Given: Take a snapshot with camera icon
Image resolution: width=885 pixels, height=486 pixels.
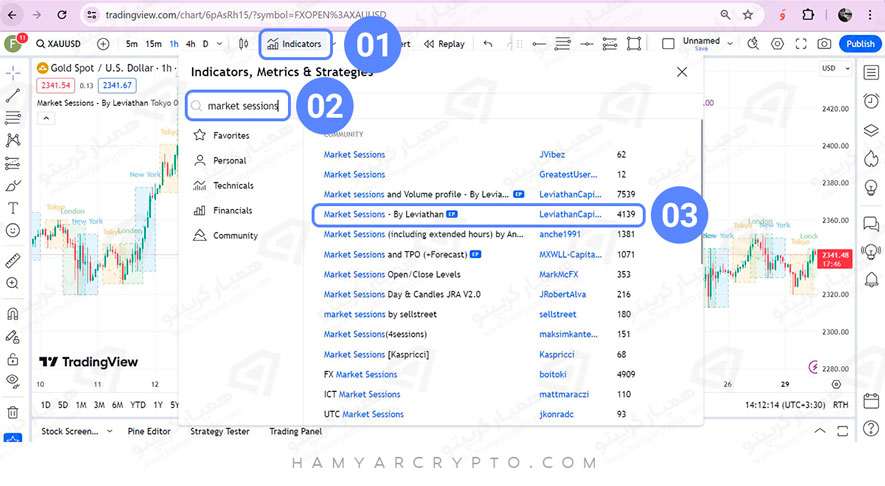Looking at the screenshot, I should tap(824, 44).
